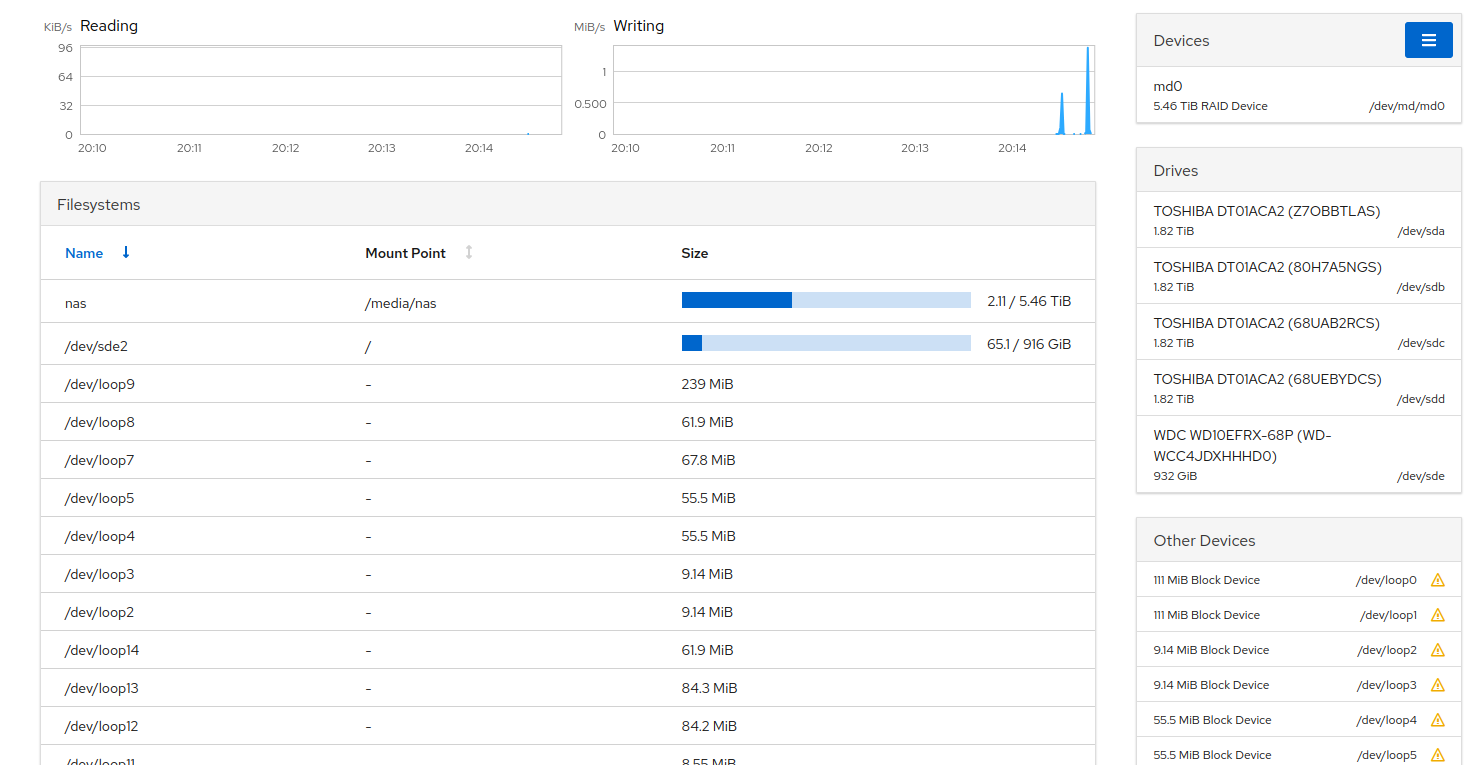Click warning icon beside /dev/loop0
Image resolution: width=1472 pixels, height=765 pixels.
1438,580
